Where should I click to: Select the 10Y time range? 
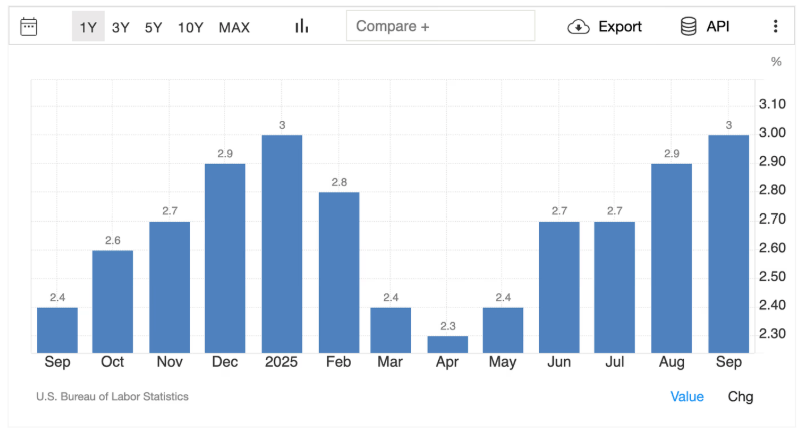click(x=191, y=27)
